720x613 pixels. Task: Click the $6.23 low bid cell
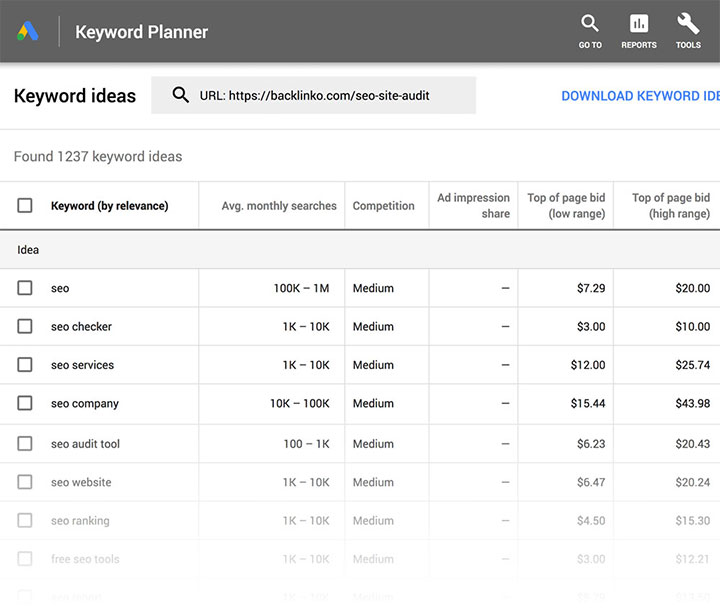pos(591,444)
